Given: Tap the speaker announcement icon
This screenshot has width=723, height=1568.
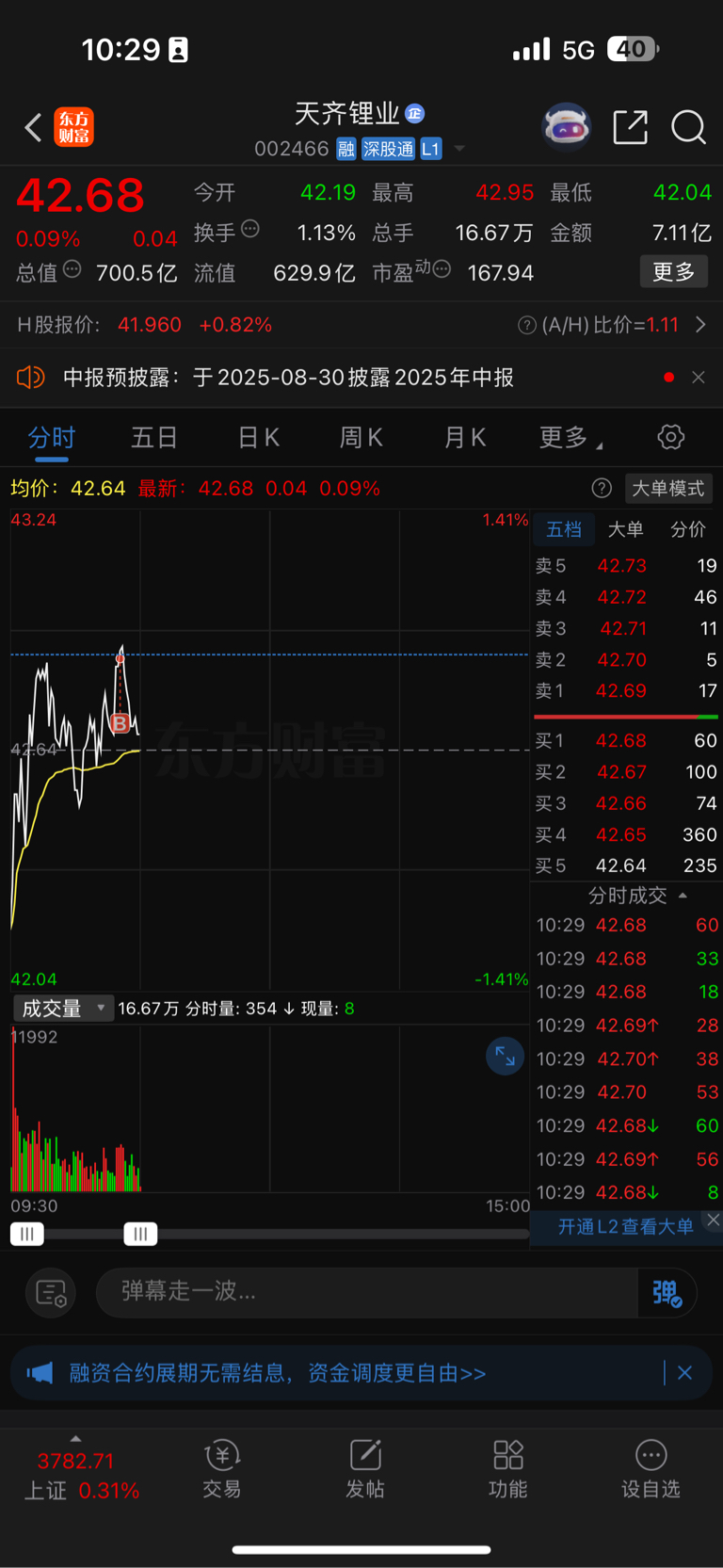Looking at the screenshot, I should pyautogui.click(x=30, y=378).
